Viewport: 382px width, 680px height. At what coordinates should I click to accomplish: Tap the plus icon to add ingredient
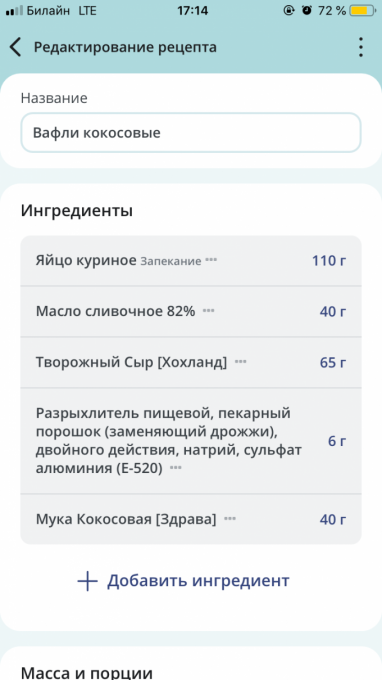(x=88, y=581)
